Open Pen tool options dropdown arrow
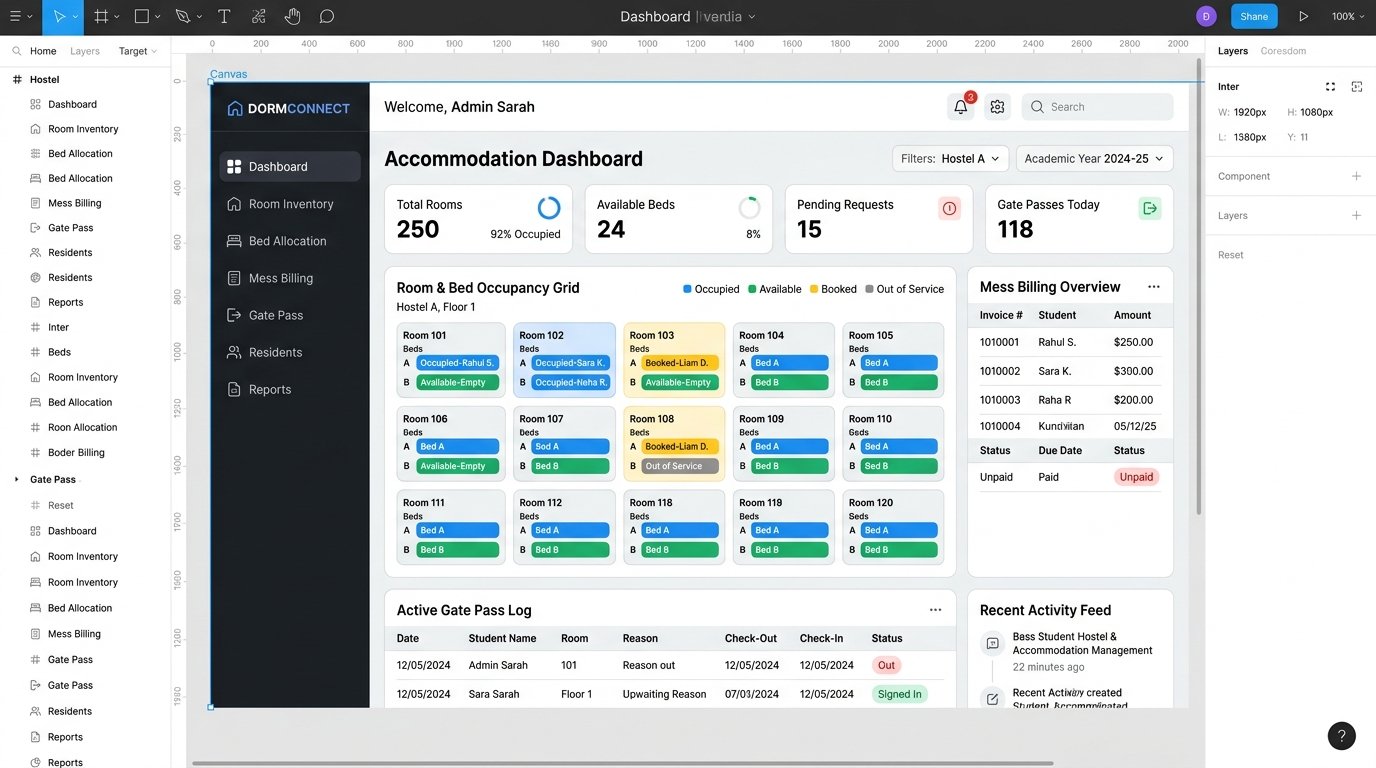Screen dimensions: 1376x768 coord(200,17)
